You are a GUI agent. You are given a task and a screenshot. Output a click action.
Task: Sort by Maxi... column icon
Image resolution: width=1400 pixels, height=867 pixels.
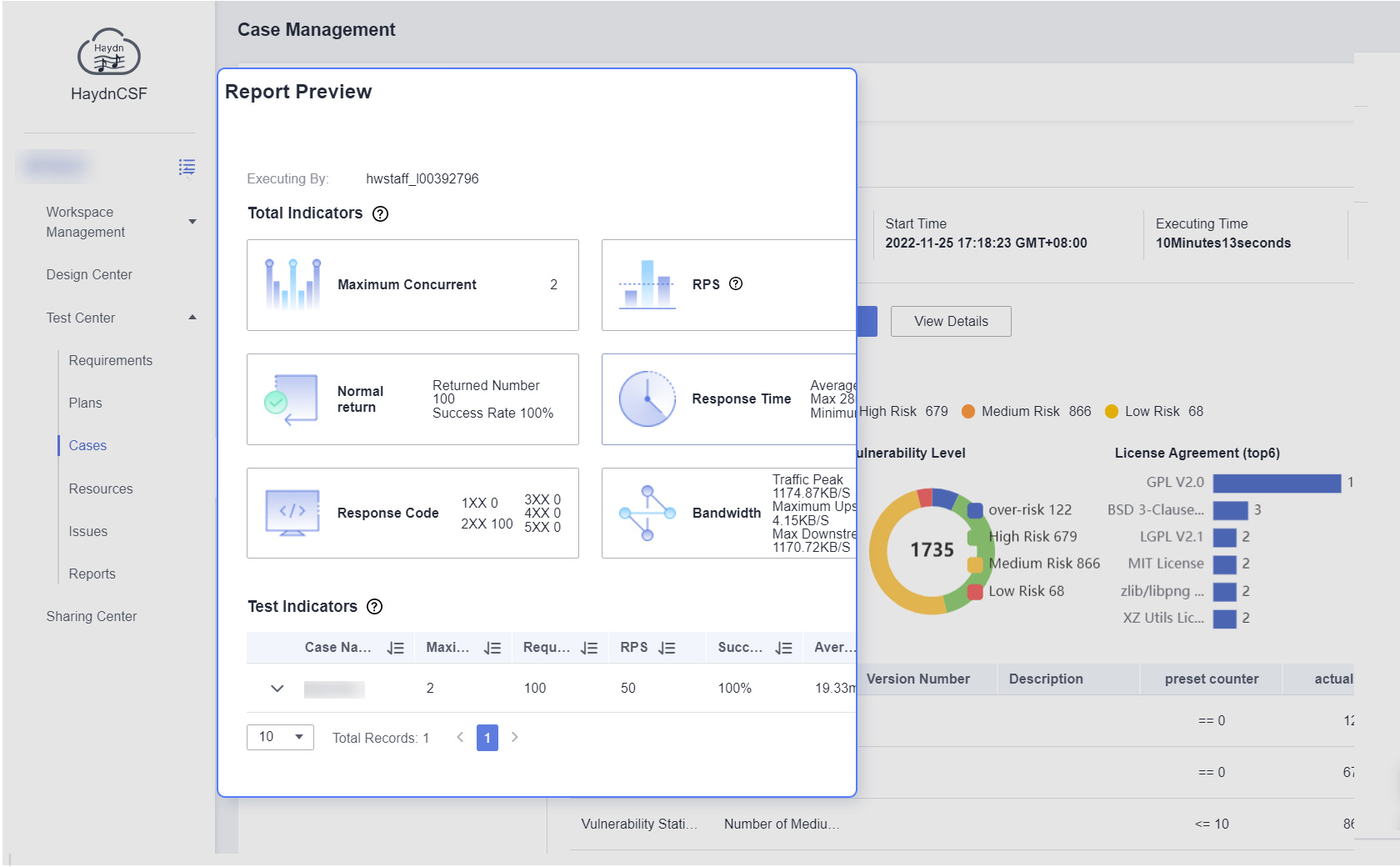coord(493,648)
